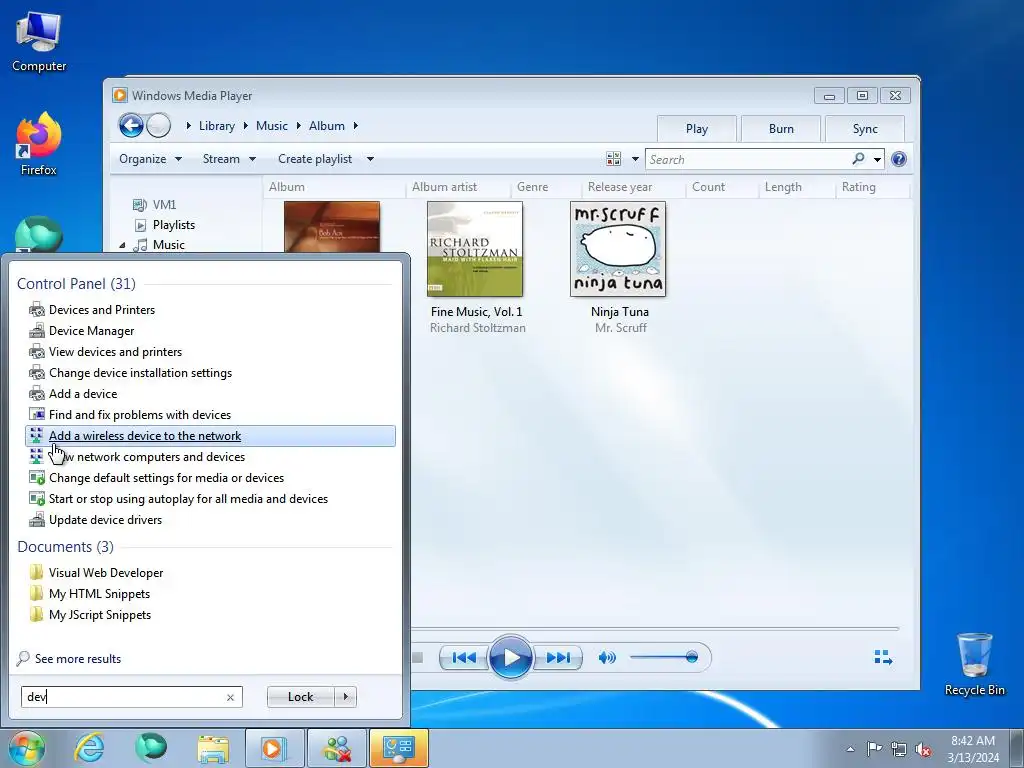Click the Media Player Search box
This screenshot has width=1024, height=768.
pyautogui.click(x=748, y=159)
